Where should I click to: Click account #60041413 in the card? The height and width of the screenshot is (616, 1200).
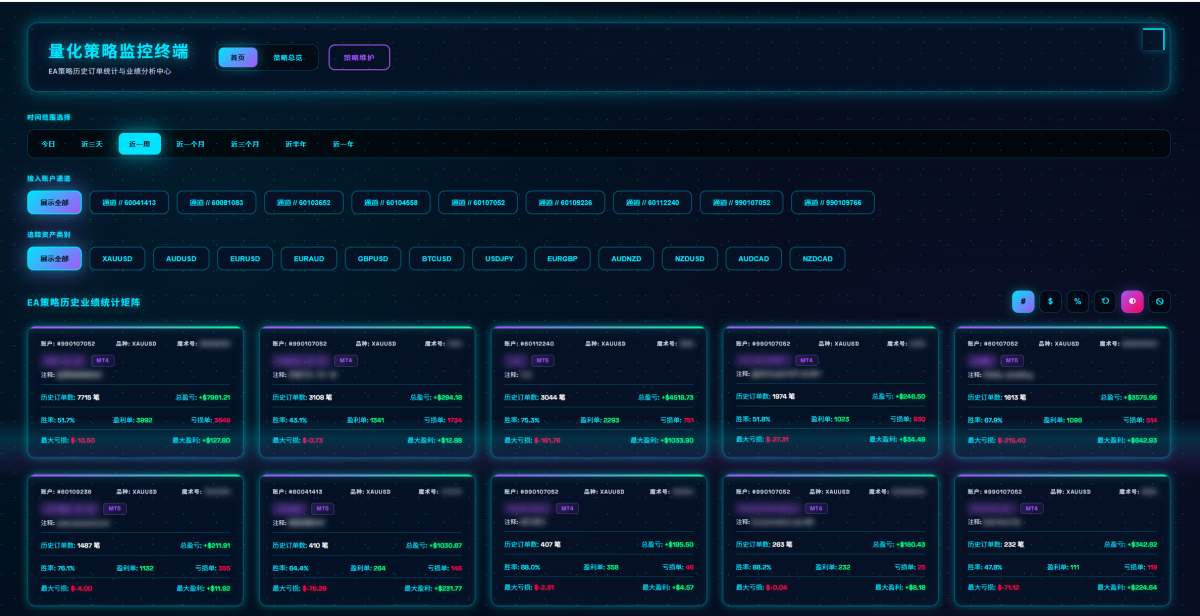coord(307,492)
